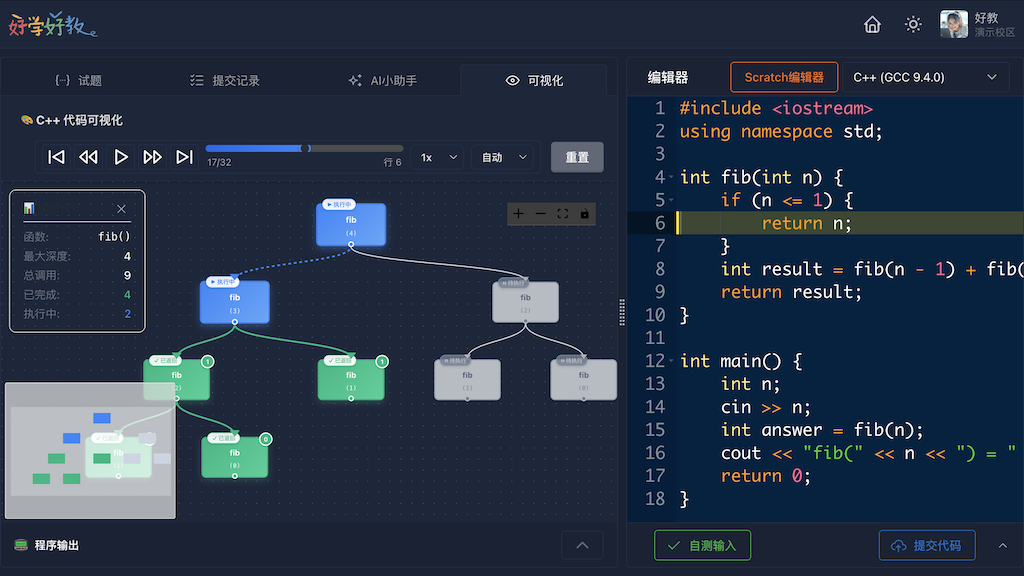Expand the 程序输出 panel
Viewport: 1024px width, 576px height.
point(582,545)
